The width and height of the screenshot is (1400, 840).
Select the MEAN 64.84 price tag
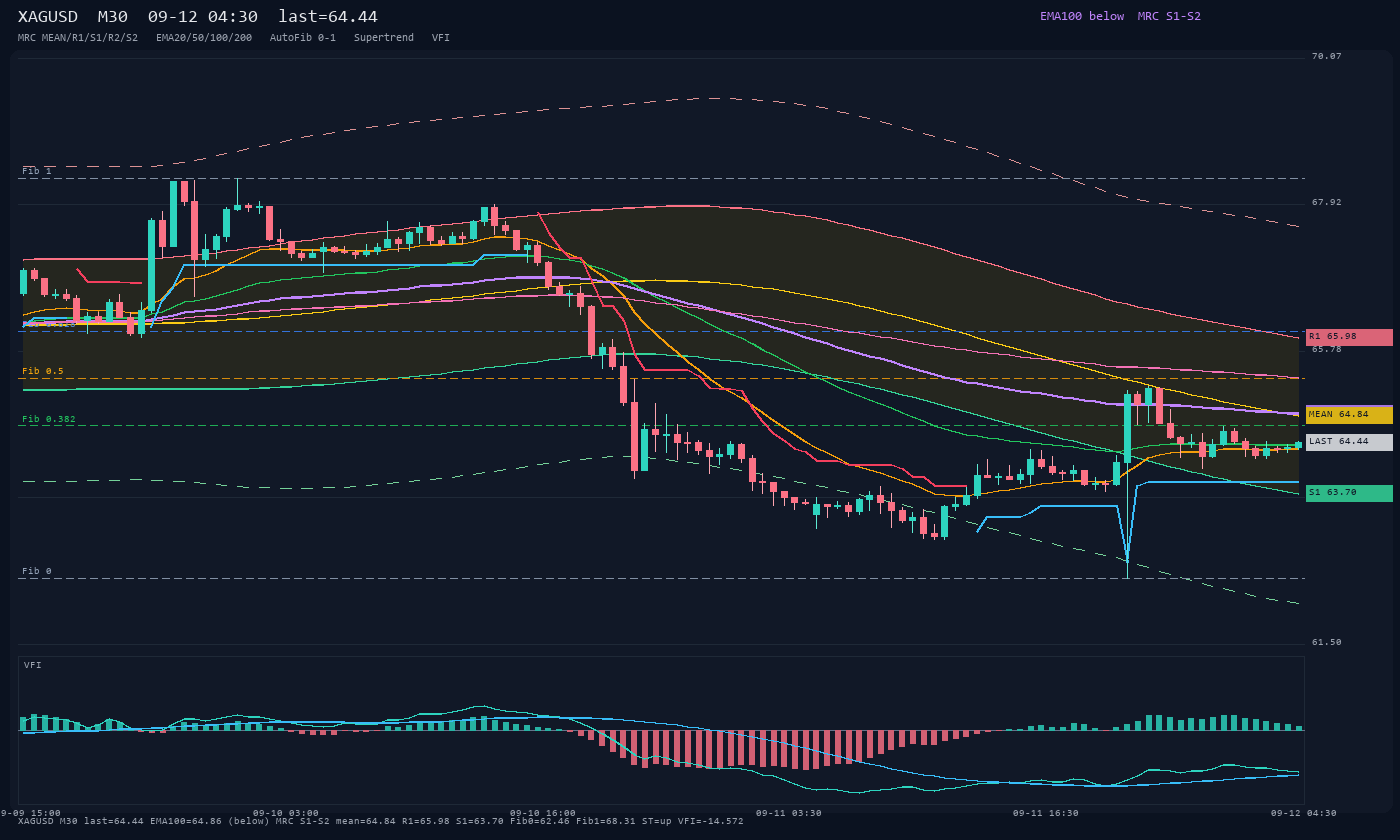(1349, 415)
